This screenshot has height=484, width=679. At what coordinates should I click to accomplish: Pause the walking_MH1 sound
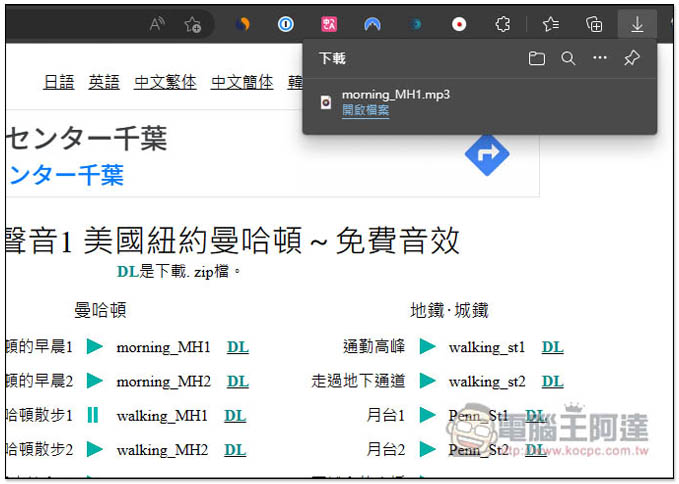tap(94, 415)
